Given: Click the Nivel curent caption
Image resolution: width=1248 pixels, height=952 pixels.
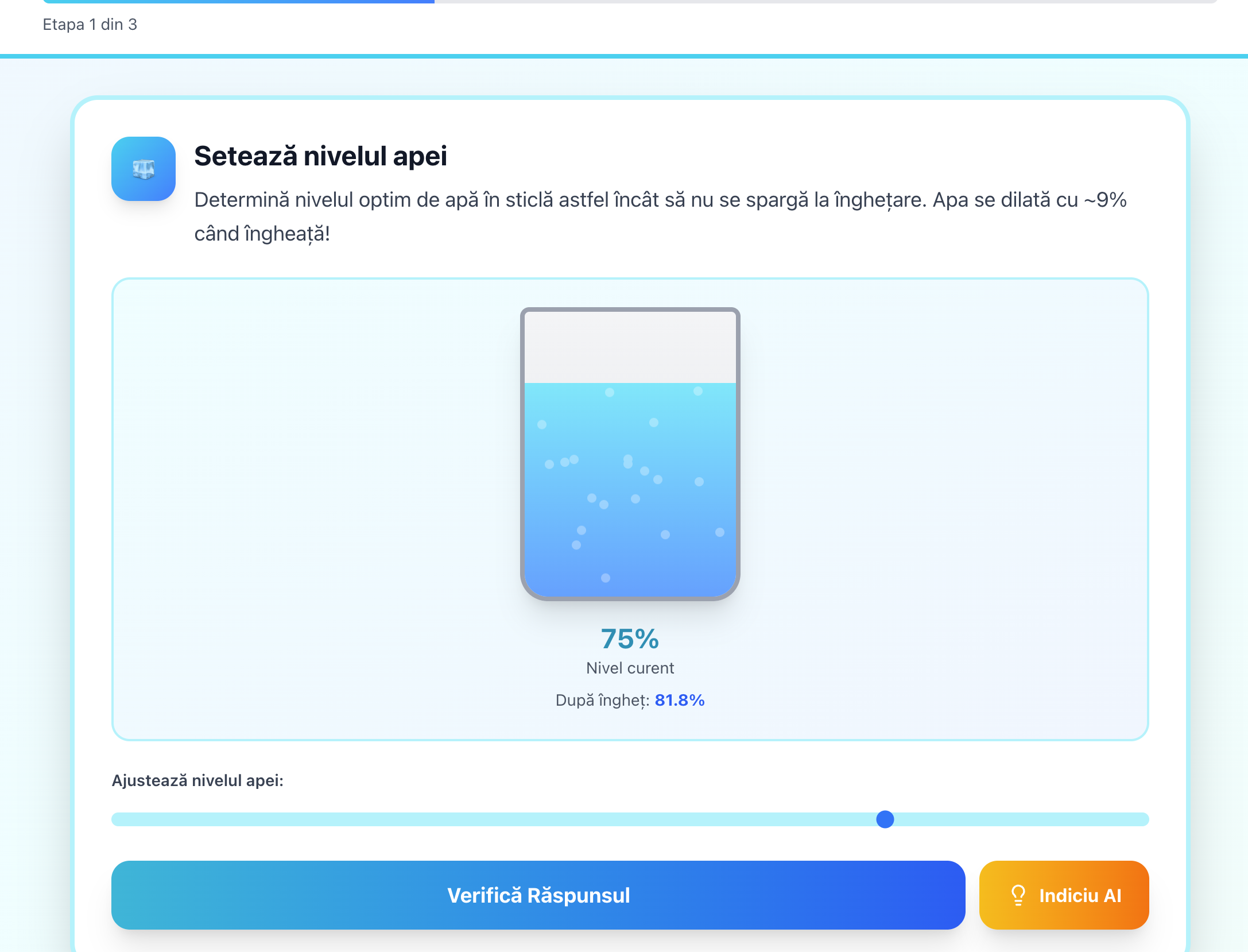Looking at the screenshot, I should coord(630,668).
